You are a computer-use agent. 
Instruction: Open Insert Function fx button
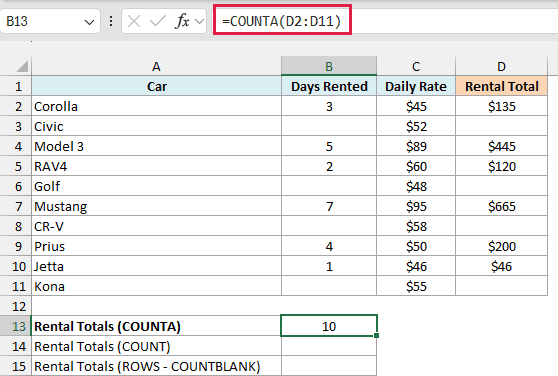pyautogui.click(x=182, y=21)
